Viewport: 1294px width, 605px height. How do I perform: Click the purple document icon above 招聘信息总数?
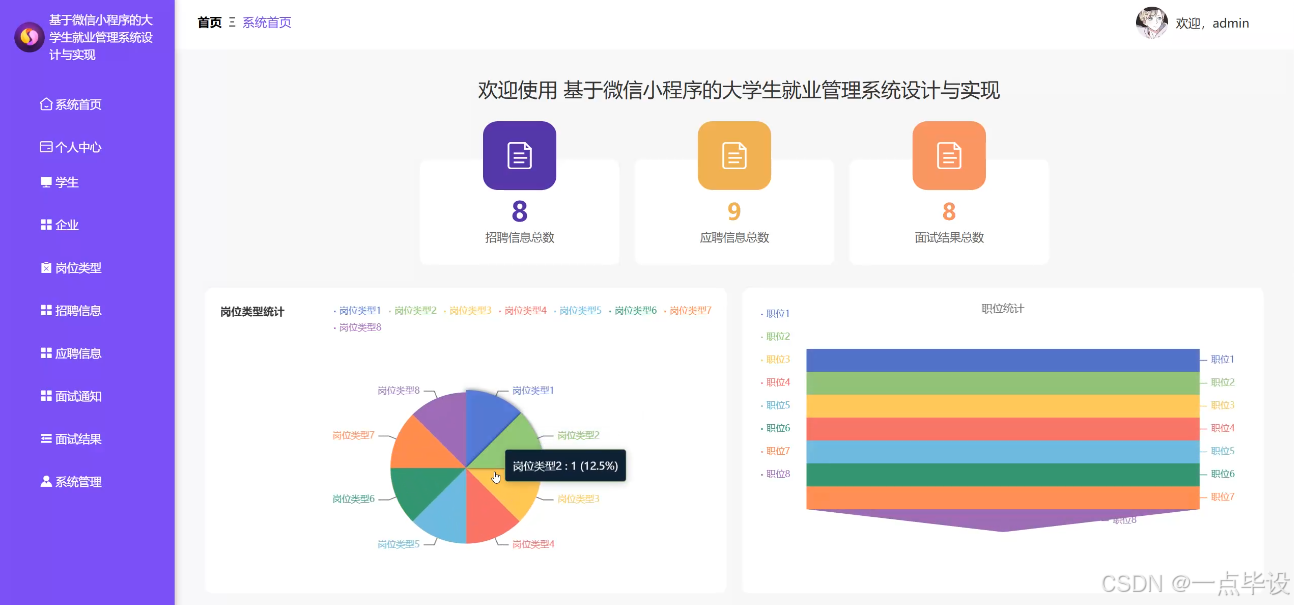point(519,155)
